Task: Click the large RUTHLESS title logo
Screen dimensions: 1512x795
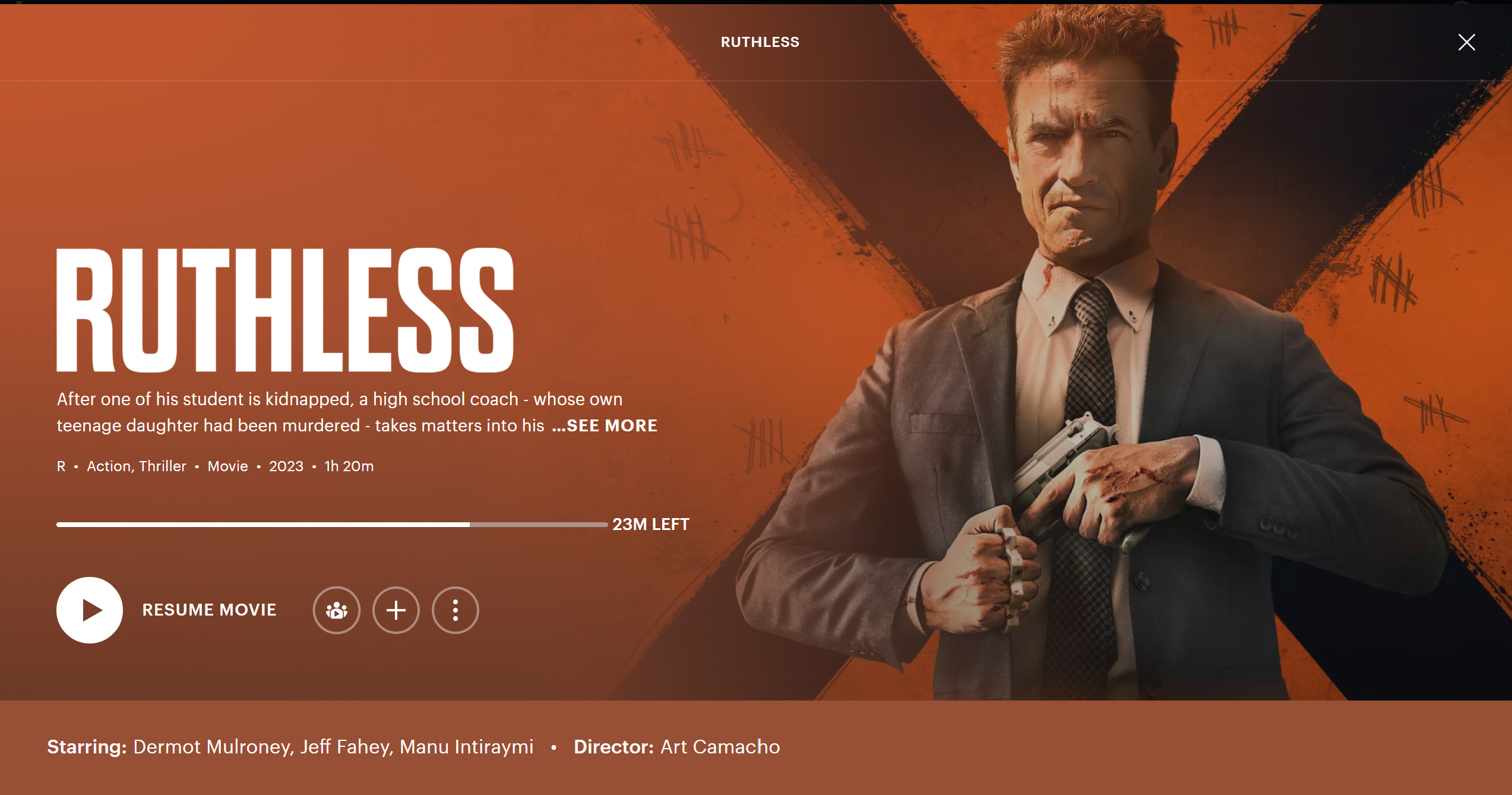Action: pyautogui.click(x=285, y=310)
